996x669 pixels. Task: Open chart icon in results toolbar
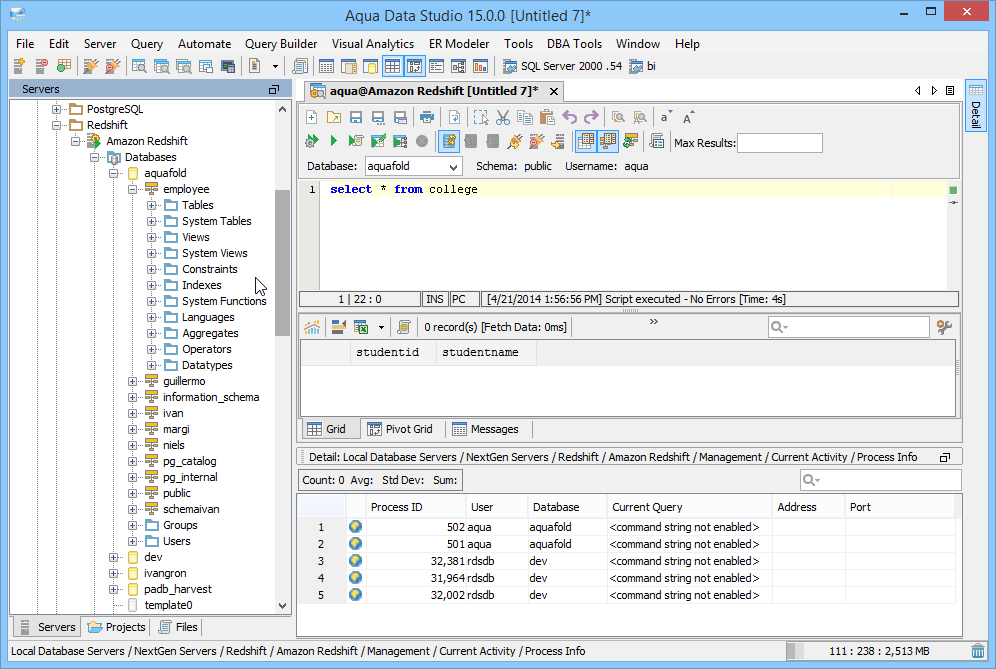(312, 327)
